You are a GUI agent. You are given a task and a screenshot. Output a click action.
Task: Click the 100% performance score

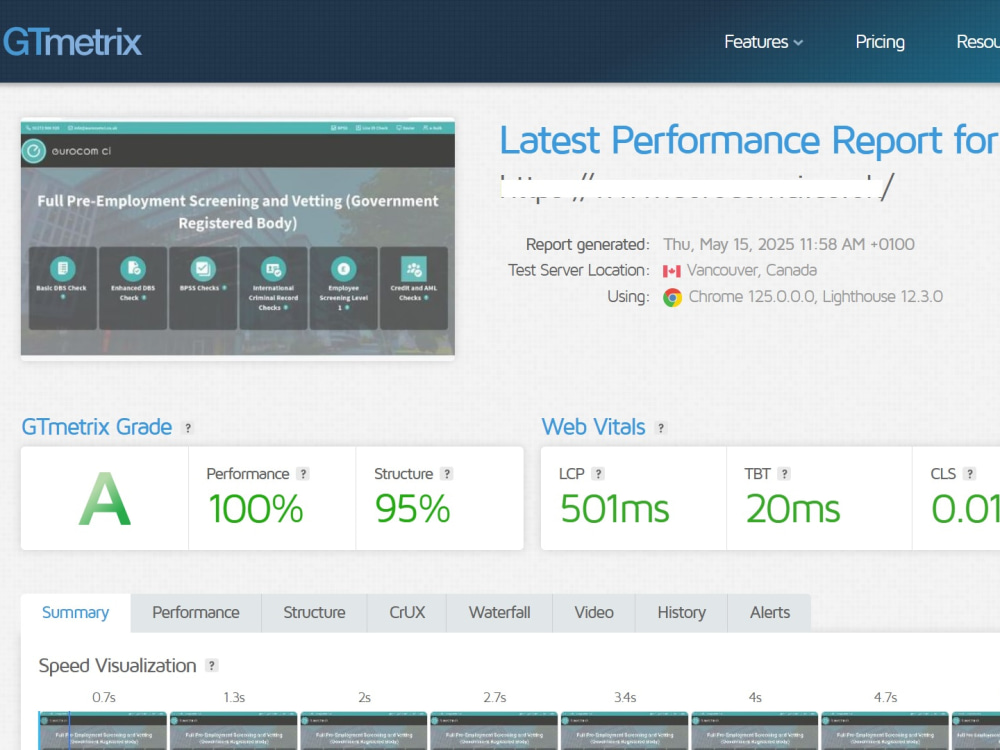click(x=256, y=509)
